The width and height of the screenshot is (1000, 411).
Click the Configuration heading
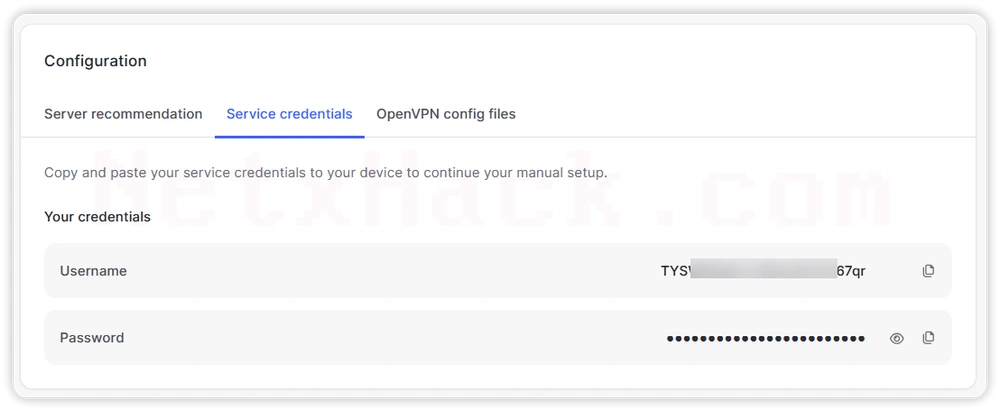coord(95,61)
